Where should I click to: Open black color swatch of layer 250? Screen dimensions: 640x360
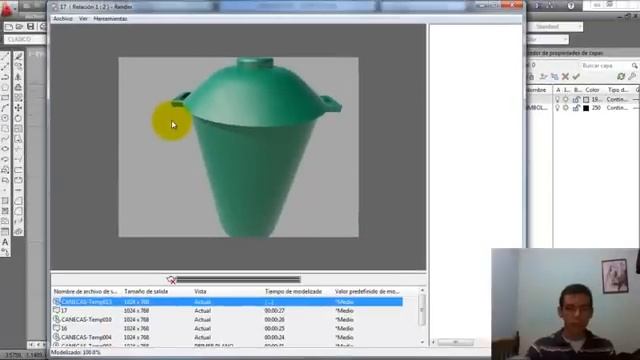pyautogui.click(x=586, y=108)
